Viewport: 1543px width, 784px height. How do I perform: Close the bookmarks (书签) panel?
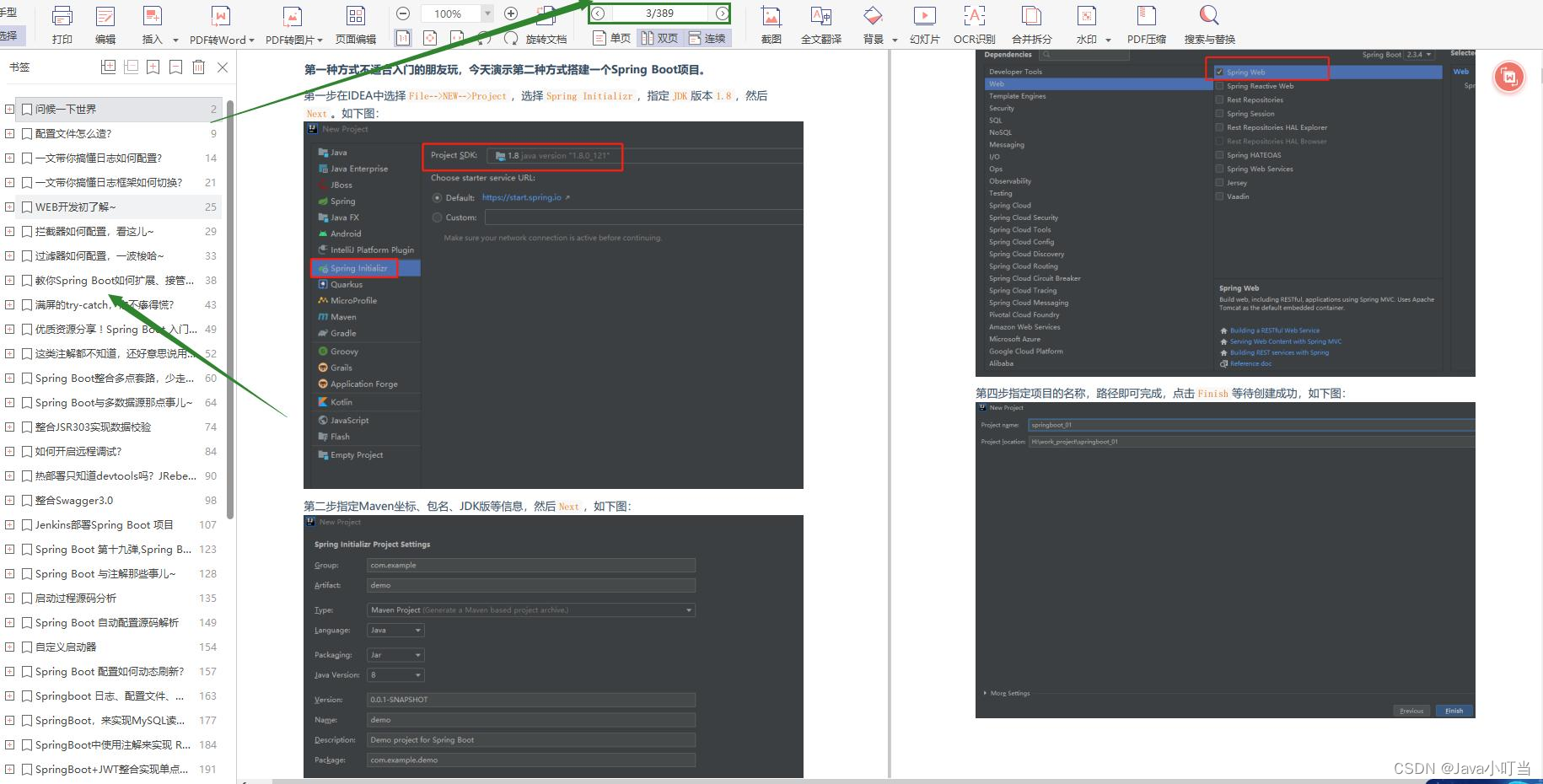(223, 67)
